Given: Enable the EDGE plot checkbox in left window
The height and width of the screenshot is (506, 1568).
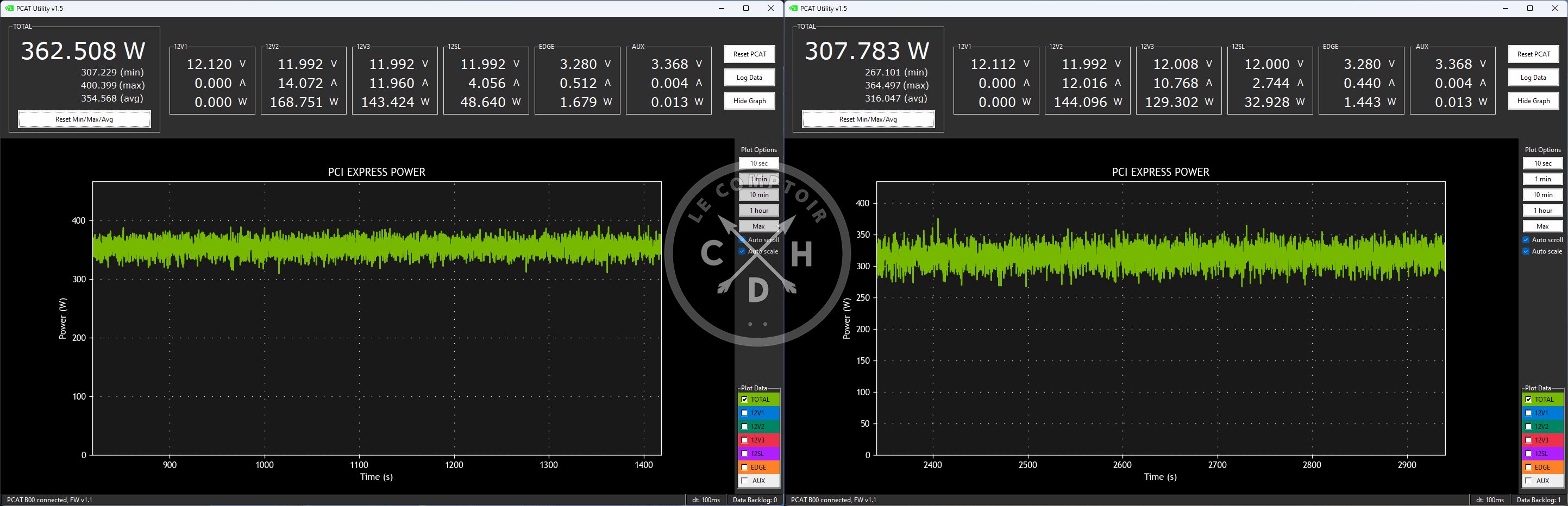Looking at the screenshot, I should tap(744, 467).
